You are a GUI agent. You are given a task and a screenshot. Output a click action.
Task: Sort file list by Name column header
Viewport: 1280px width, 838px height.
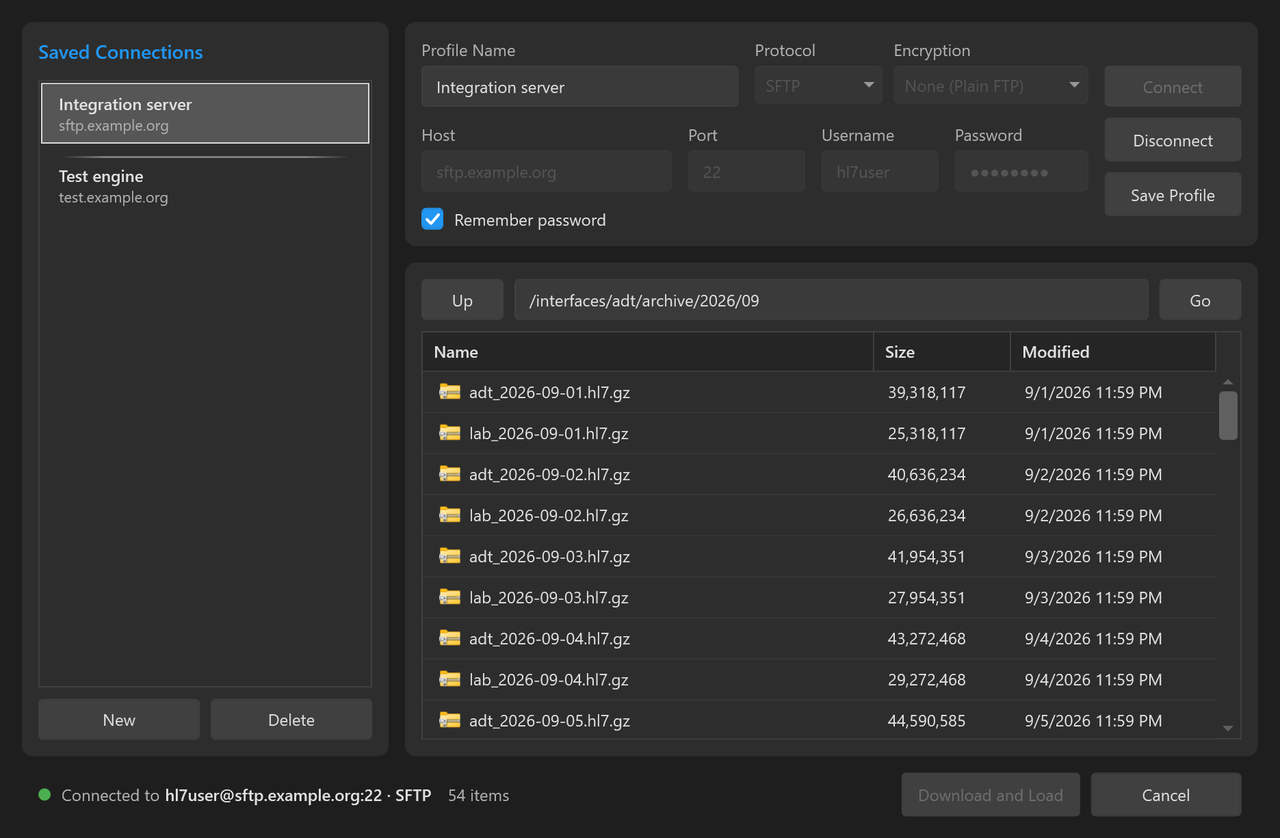[647, 352]
